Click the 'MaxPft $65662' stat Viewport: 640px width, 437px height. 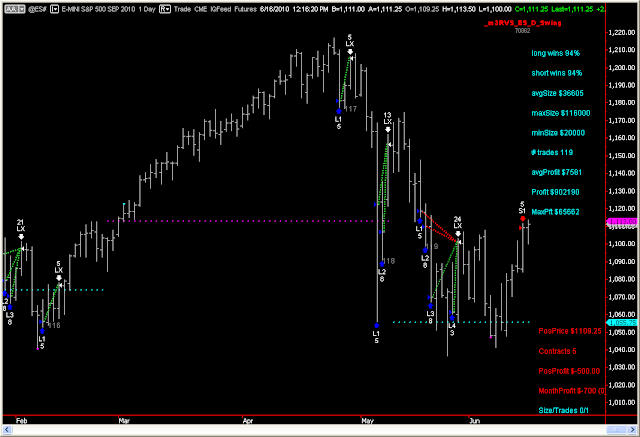tap(555, 212)
